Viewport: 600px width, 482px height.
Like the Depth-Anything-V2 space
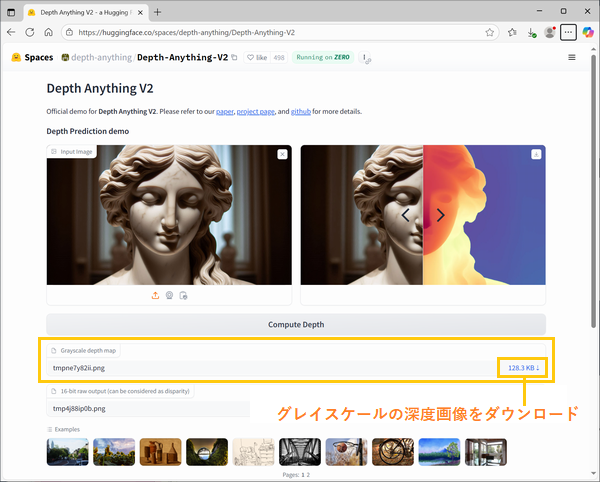tap(257, 58)
